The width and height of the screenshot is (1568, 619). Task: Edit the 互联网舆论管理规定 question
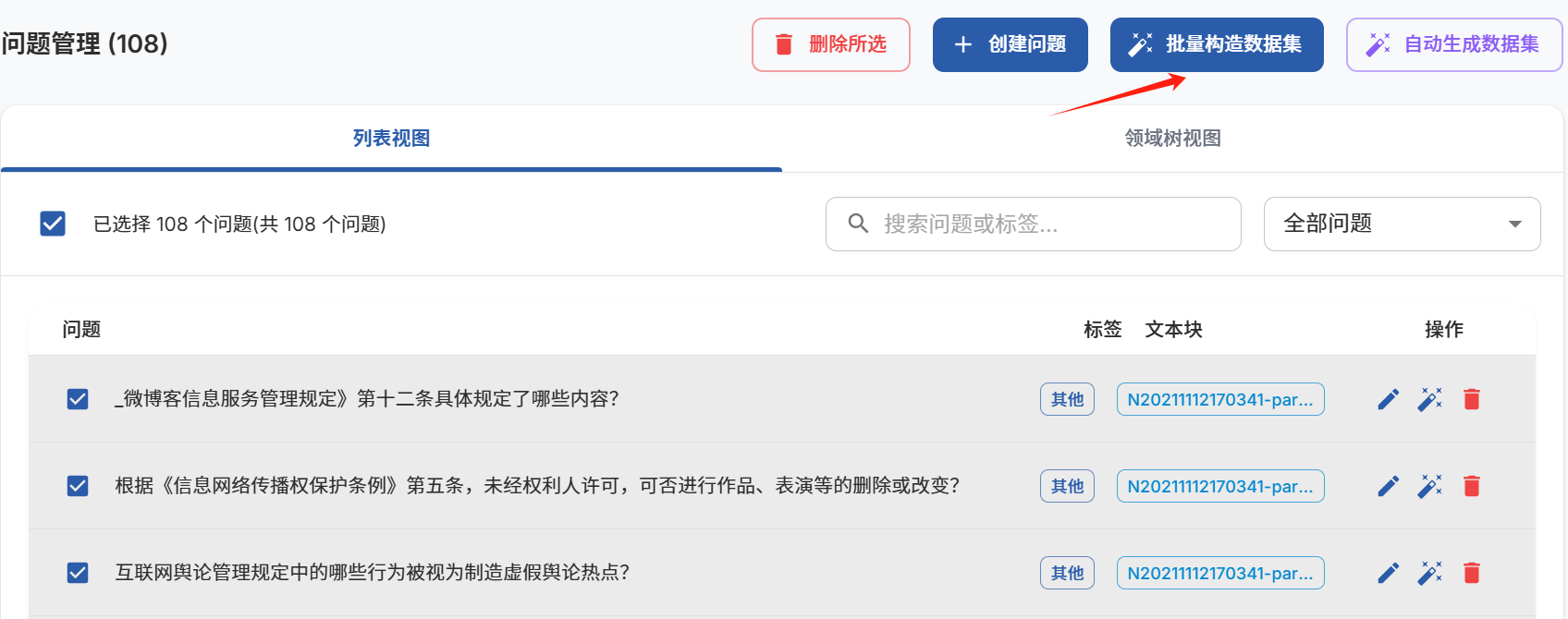(1388, 573)
